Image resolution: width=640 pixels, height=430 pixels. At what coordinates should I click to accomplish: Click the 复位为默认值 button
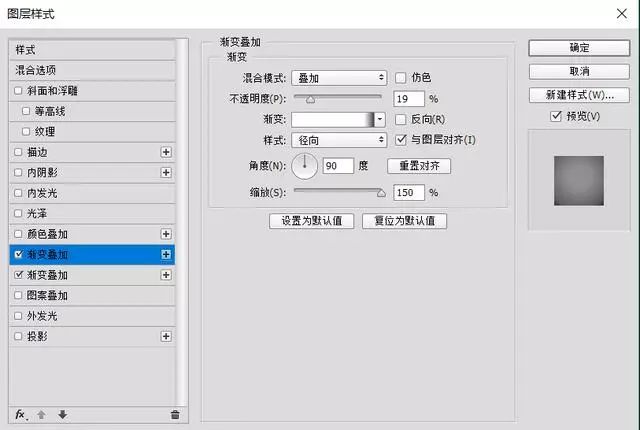pyautogui.click(x=404, y=221)
